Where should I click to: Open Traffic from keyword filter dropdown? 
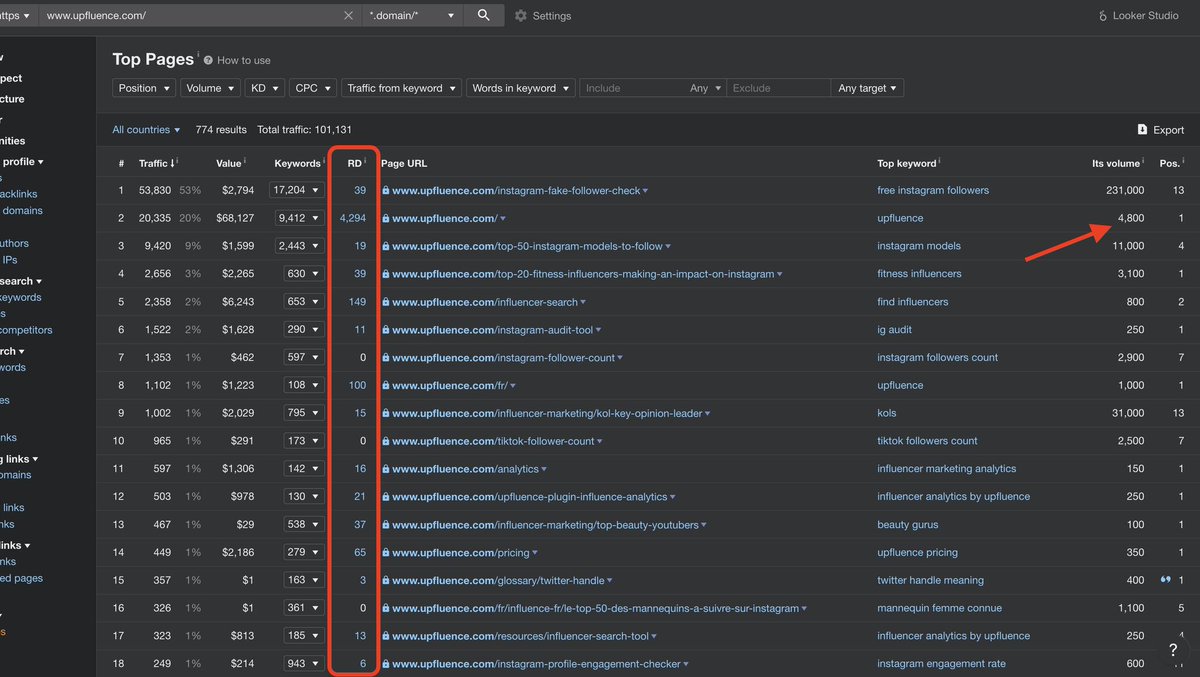point(401,88)
